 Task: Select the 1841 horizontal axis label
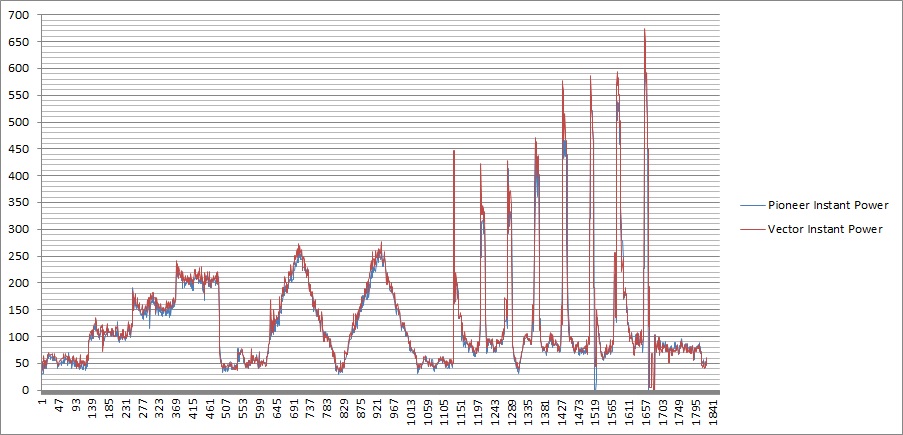tap(714, 412)
